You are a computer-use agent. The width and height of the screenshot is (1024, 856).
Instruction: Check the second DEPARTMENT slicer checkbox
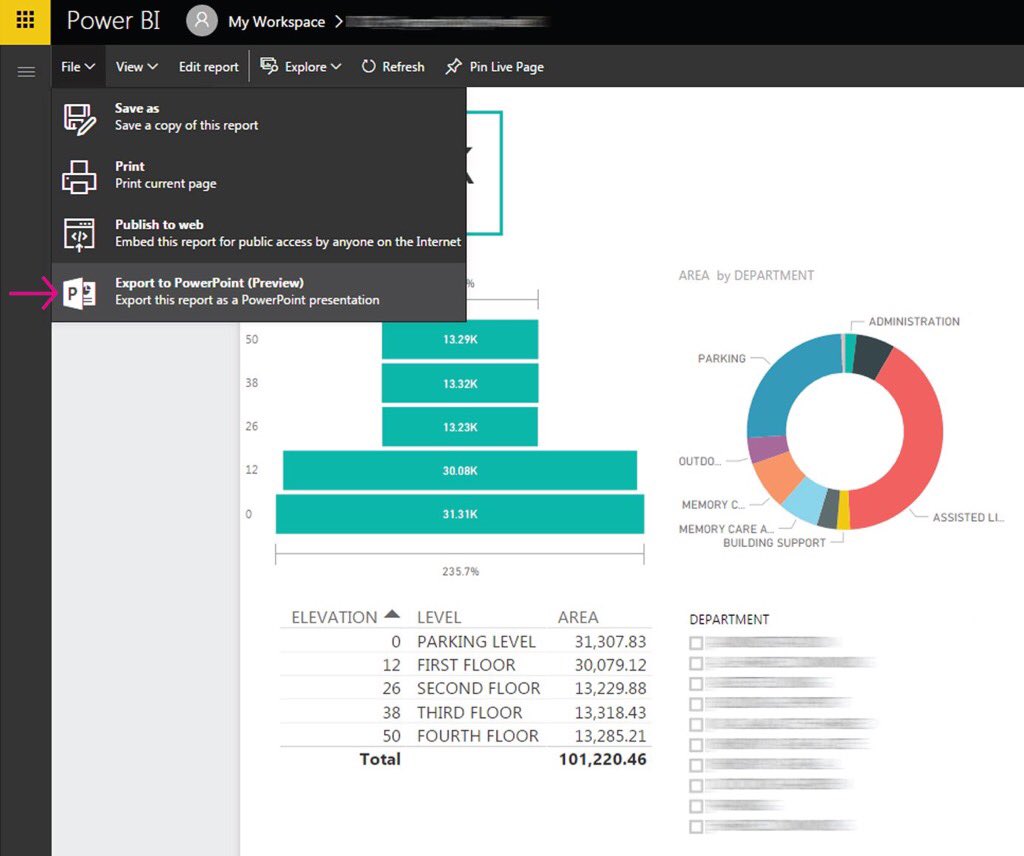[696, 663]
